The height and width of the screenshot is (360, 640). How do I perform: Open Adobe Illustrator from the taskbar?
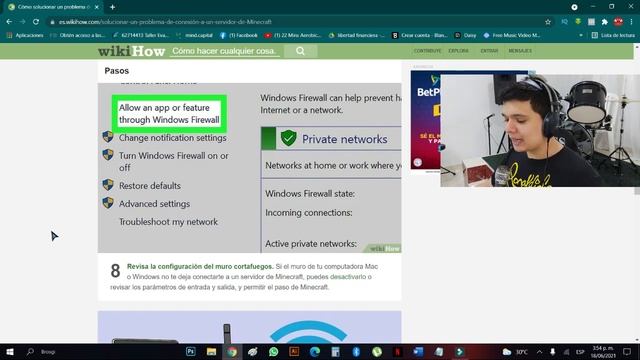tap(294, 351)
